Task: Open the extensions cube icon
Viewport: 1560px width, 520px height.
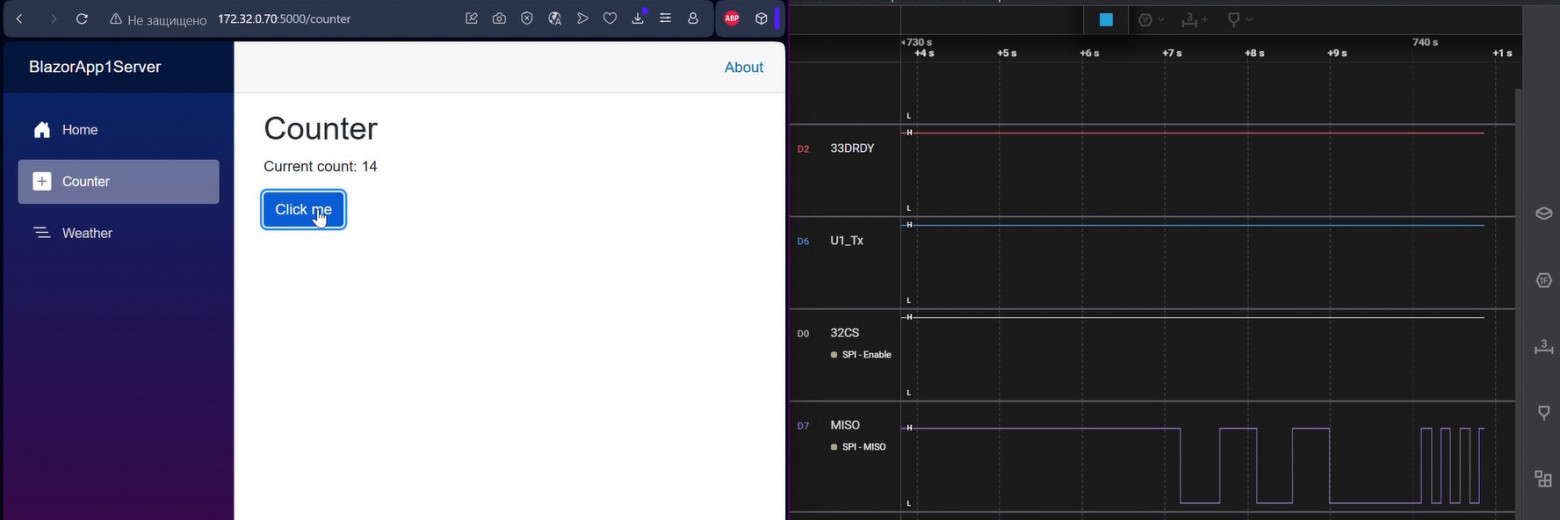Action: tap(761, 19)
